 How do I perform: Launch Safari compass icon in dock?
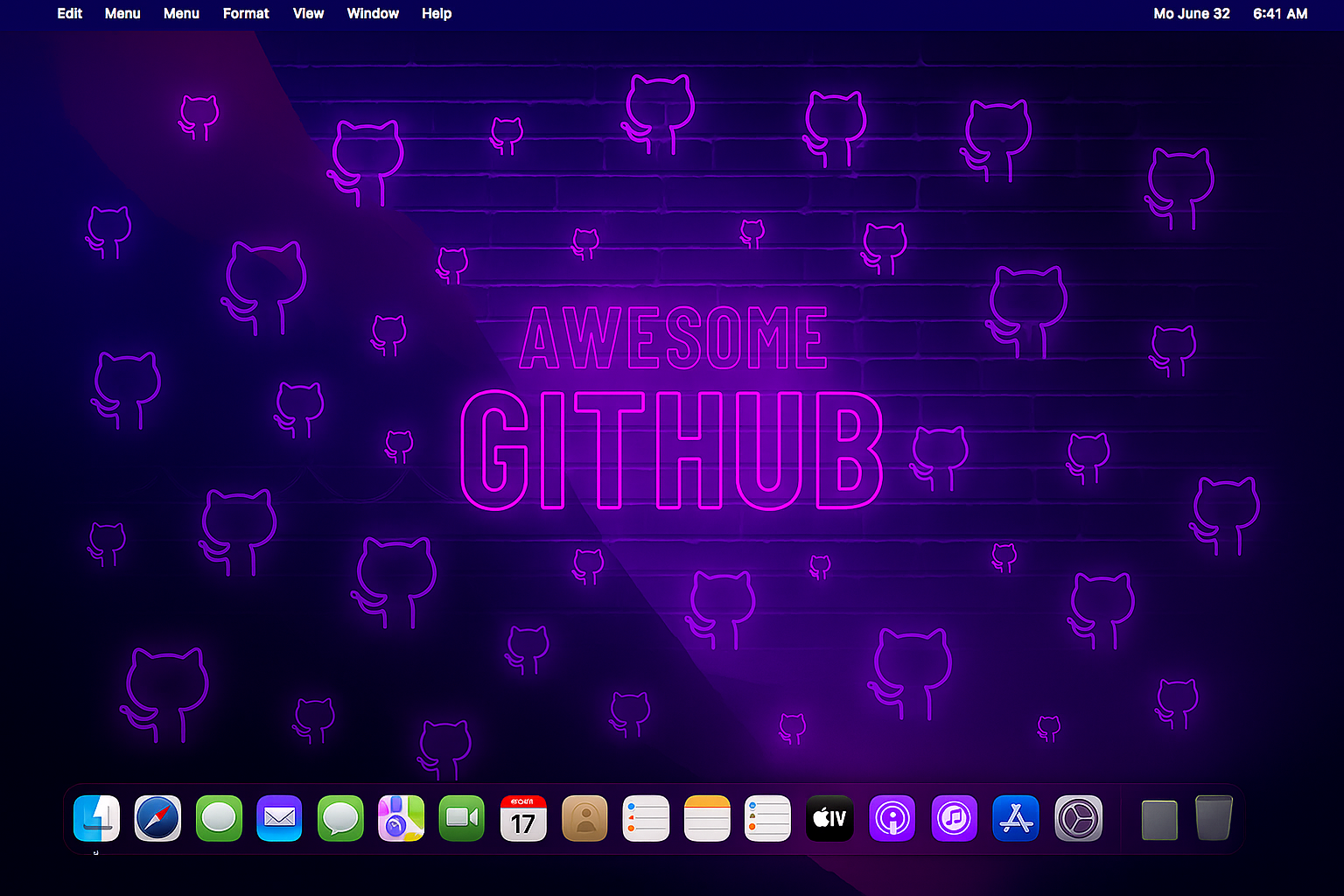[x=157, y=818]
